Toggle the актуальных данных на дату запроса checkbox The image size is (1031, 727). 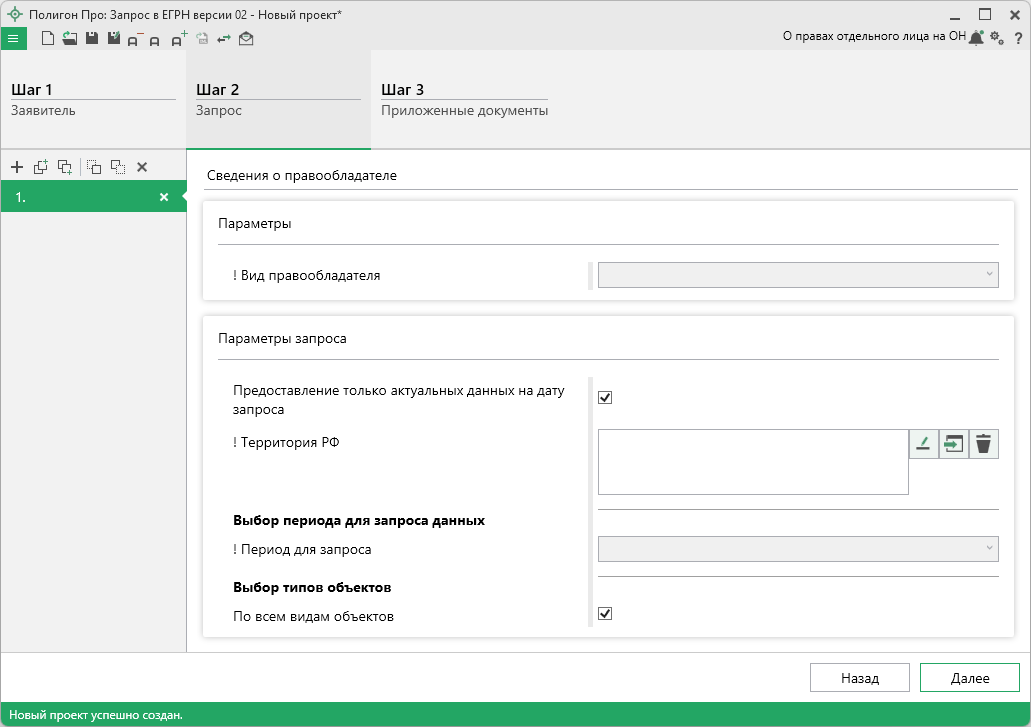click(x=605, y=398)
